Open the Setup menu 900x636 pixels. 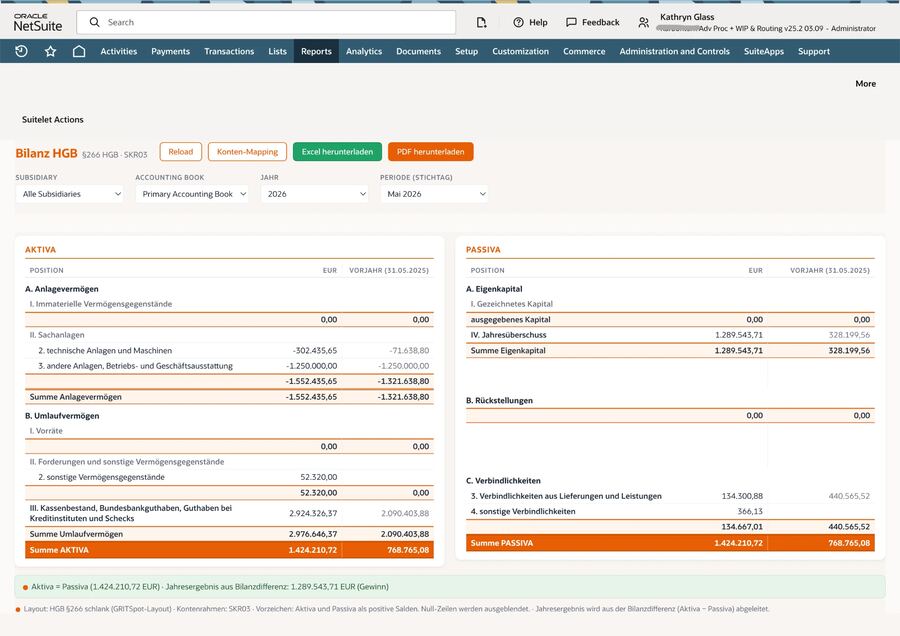click(x=467, y=51)
